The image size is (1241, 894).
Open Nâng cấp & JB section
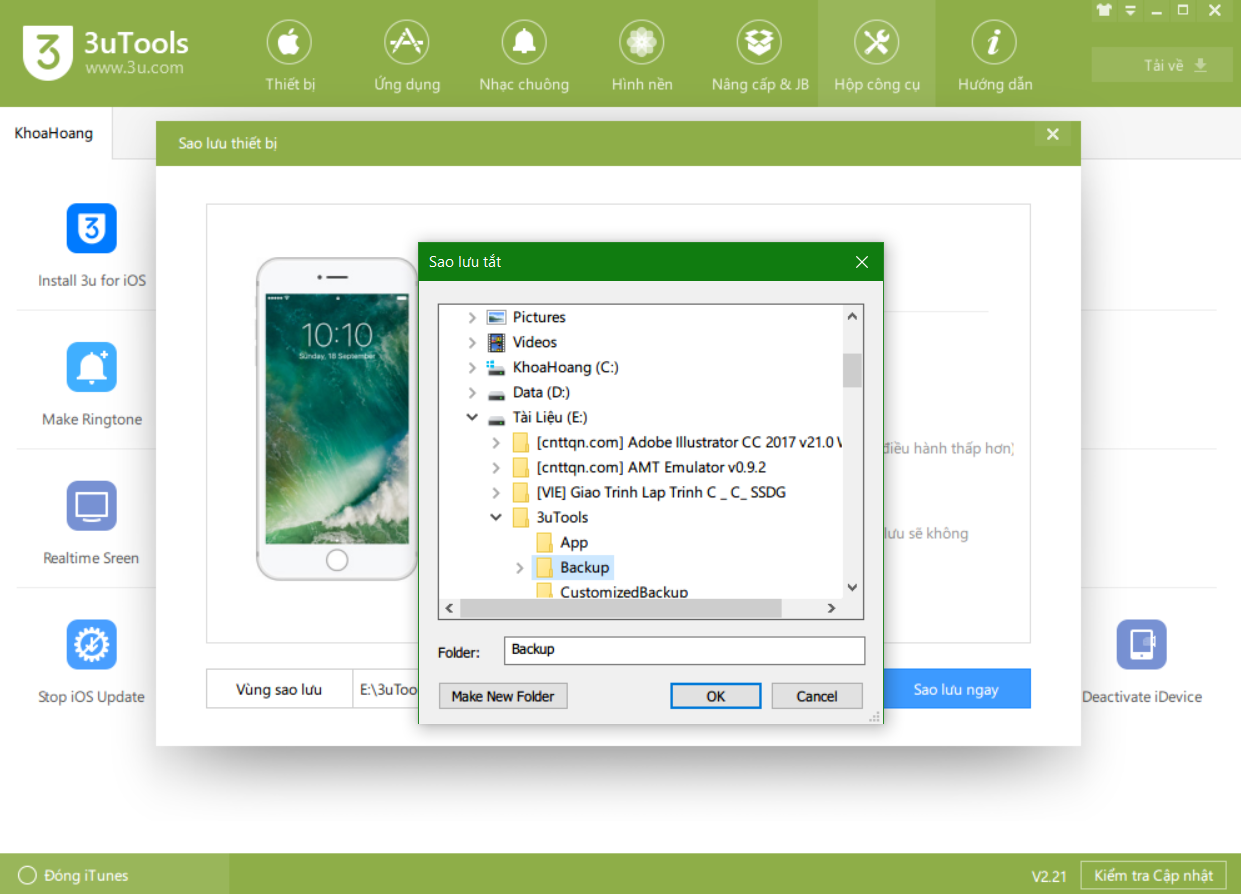click(760, 56)
